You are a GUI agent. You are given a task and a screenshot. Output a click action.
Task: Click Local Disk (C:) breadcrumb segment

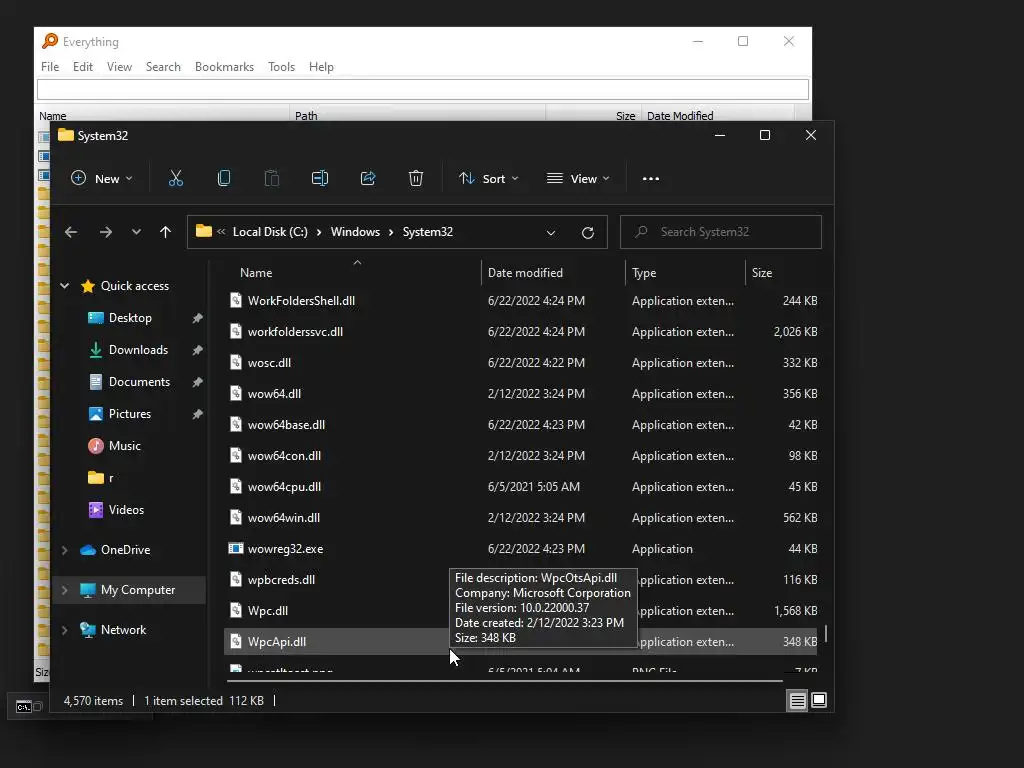point(270,232)
